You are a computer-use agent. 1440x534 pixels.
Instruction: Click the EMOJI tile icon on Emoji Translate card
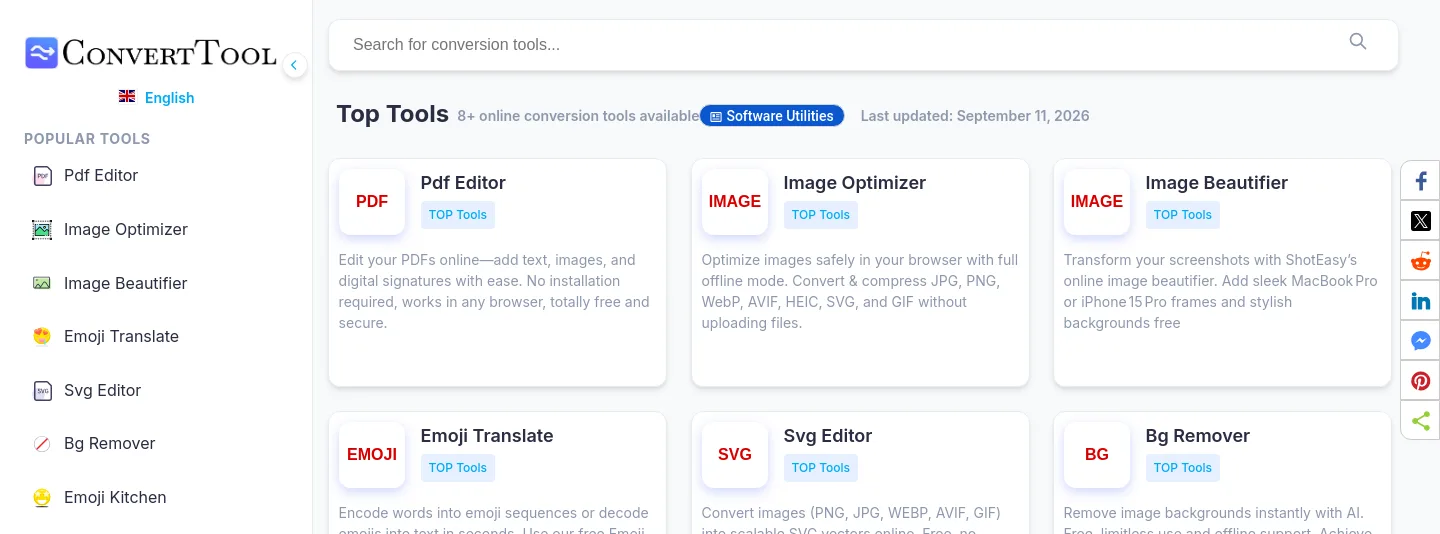pyautogui.click(x=372, y=455)
